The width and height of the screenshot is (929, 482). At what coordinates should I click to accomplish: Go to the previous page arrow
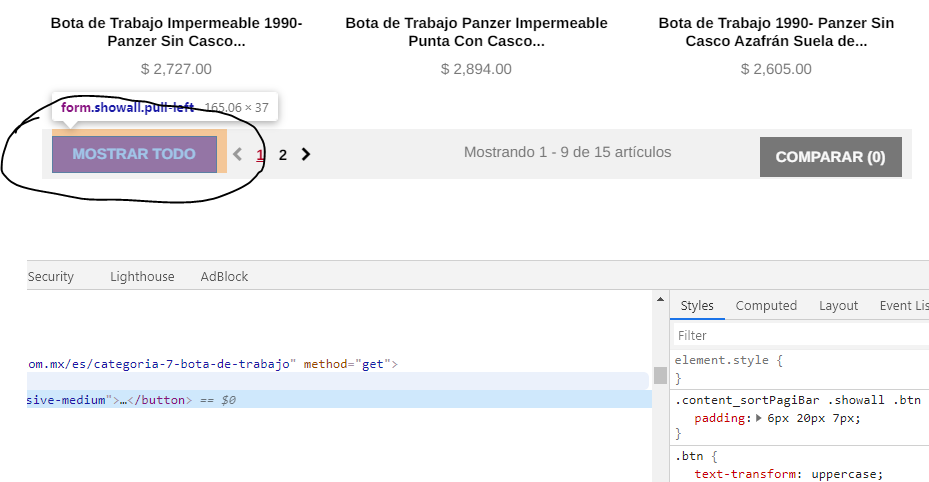(x=238, y=155)
